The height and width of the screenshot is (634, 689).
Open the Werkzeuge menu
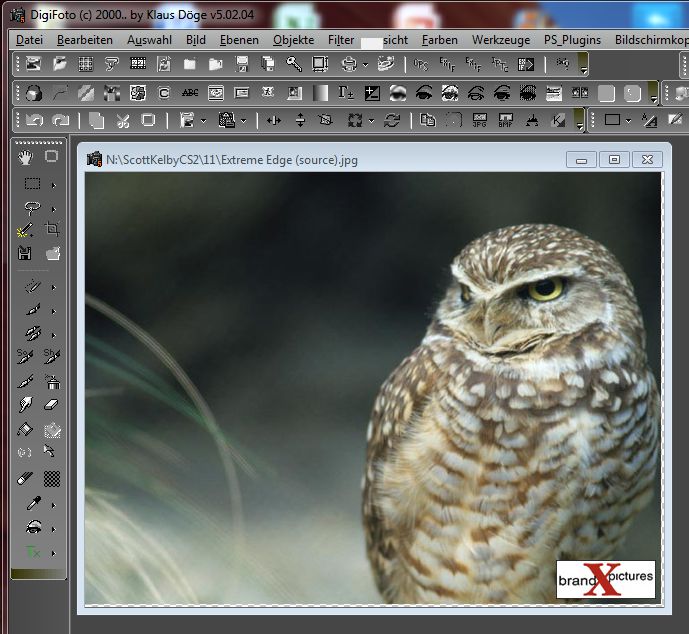500,40
